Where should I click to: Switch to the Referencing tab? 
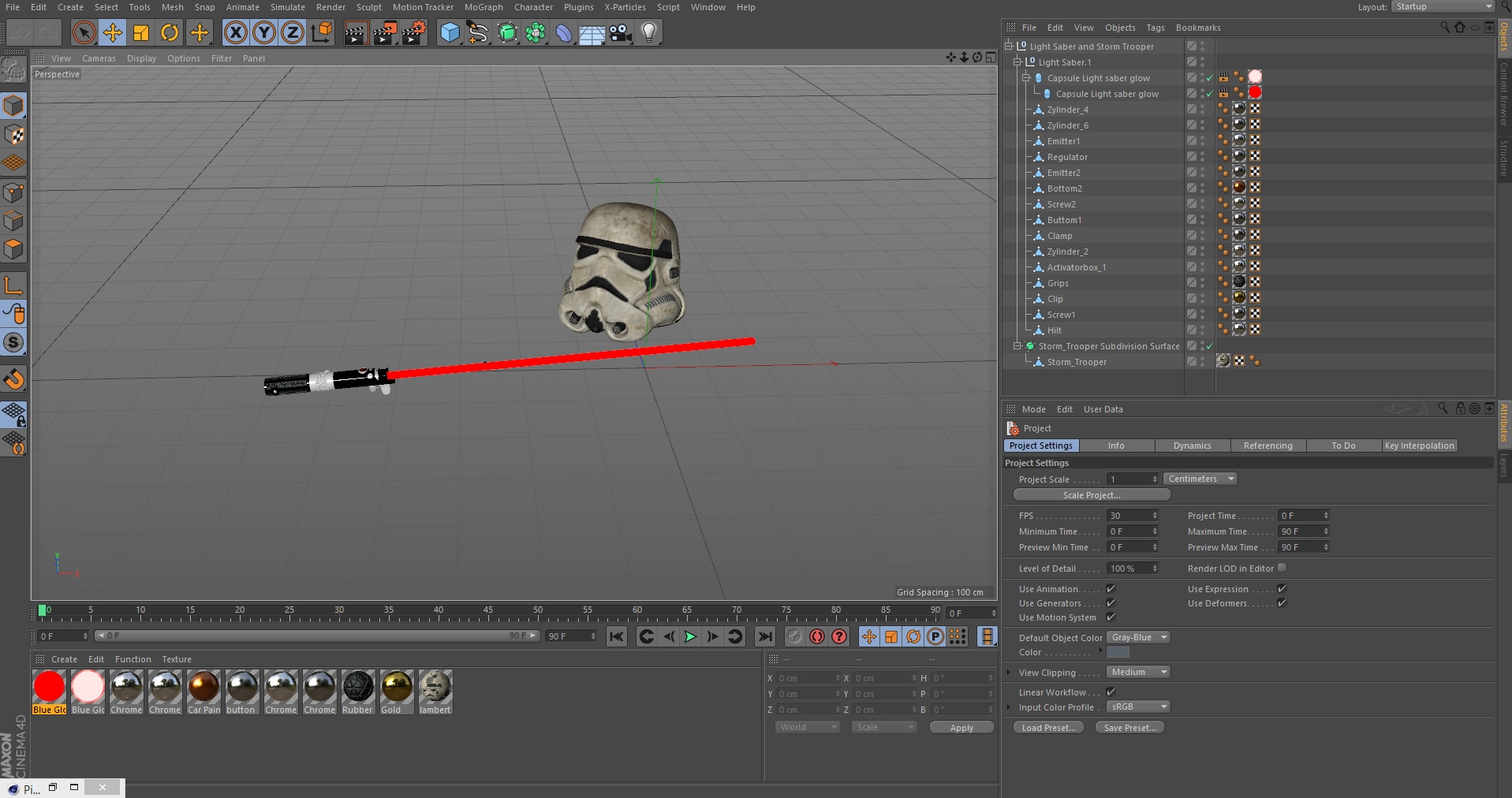point(1267,446)
